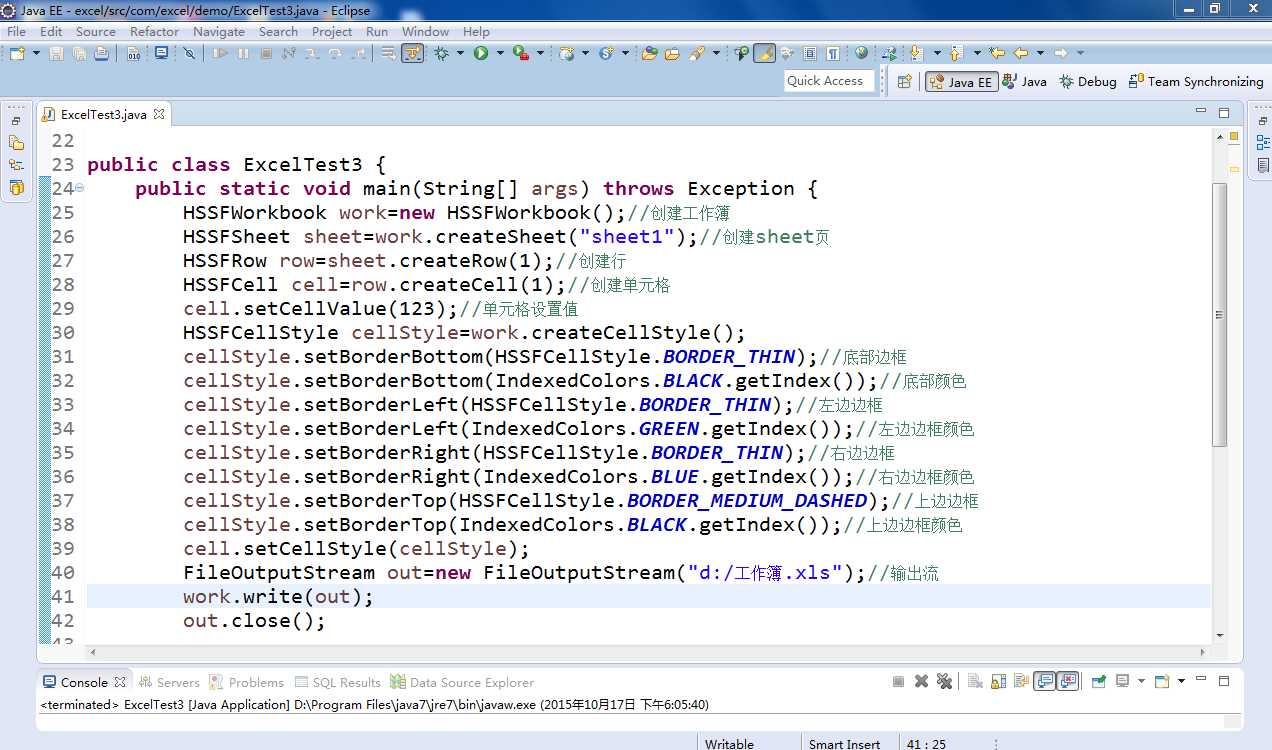The width and height of the screenshot is (1272, 750).
Task: Switch to the Debug perspective
Action: (1088, 82)
